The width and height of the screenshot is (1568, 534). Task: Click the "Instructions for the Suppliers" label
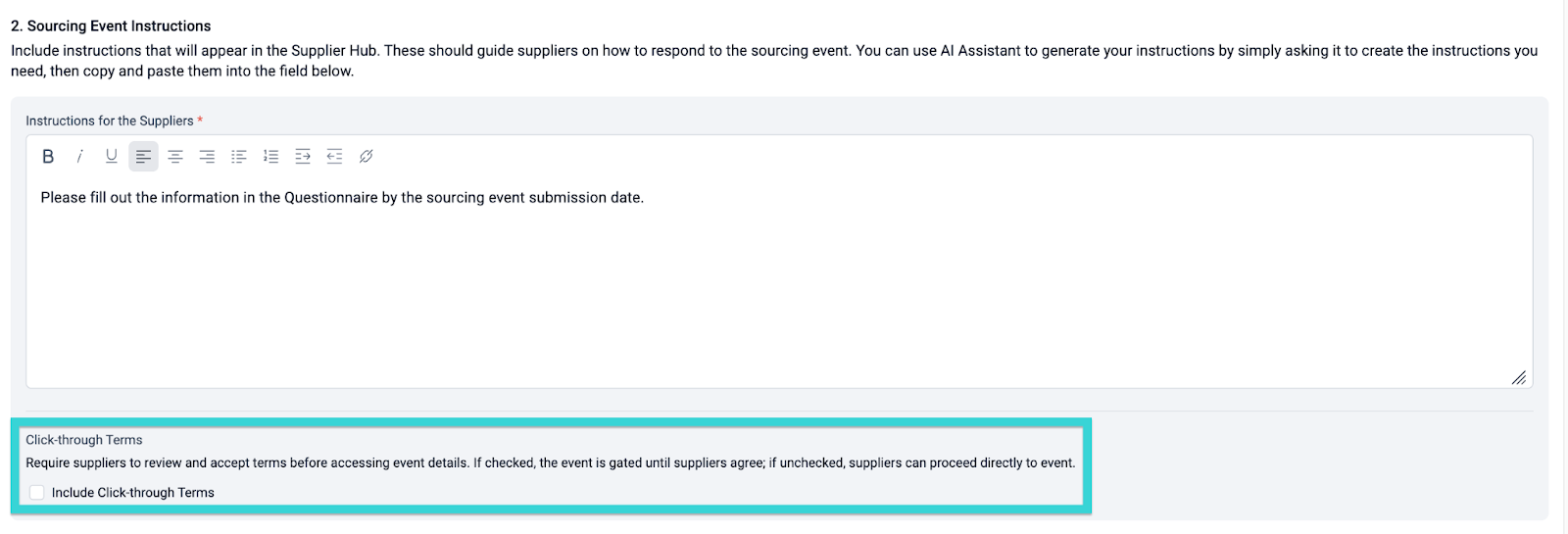(x=109, y=121)
